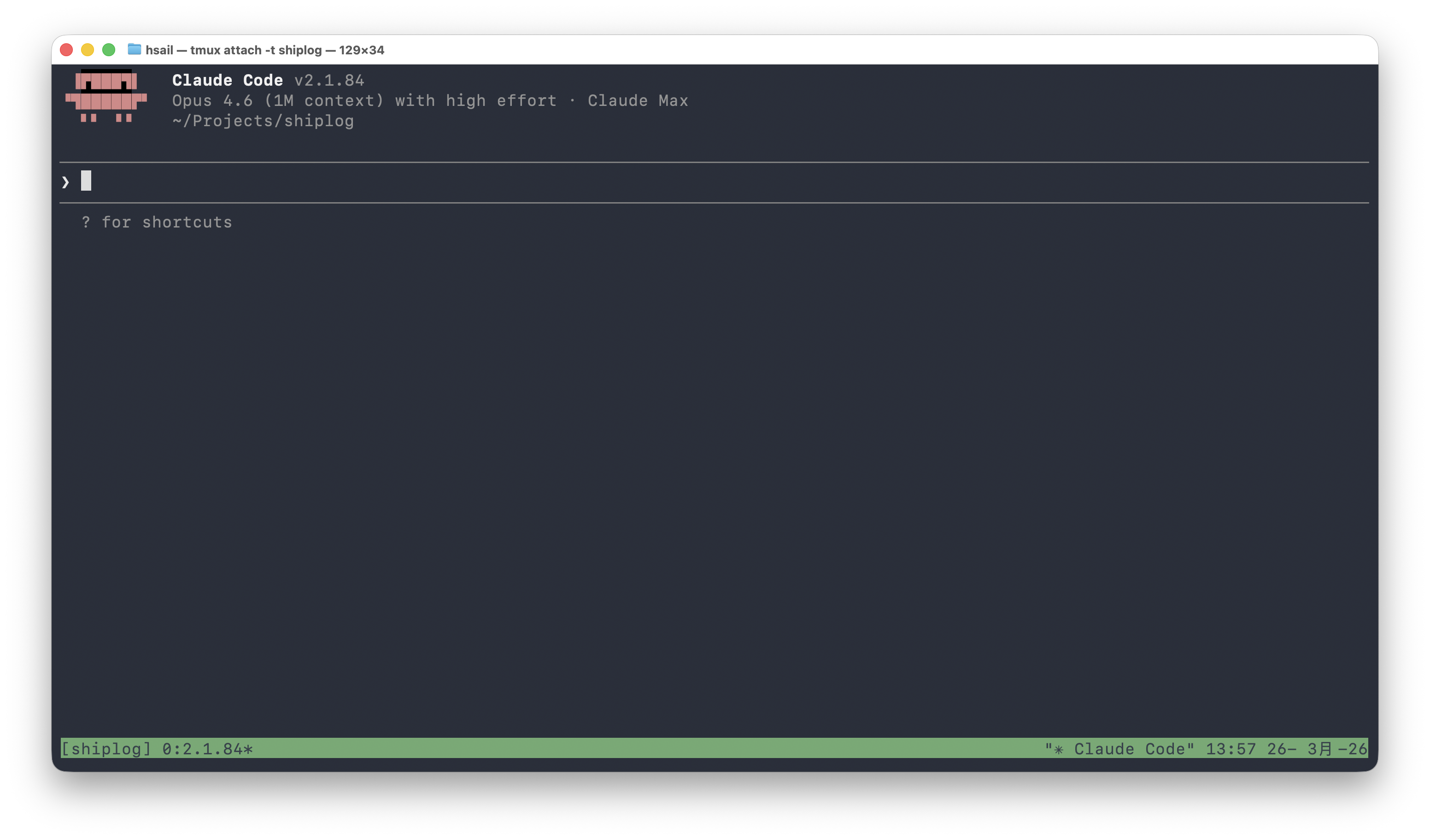Click the version number v2.1.84
The image size is (1430, 840).
click(x=329, y=81)
